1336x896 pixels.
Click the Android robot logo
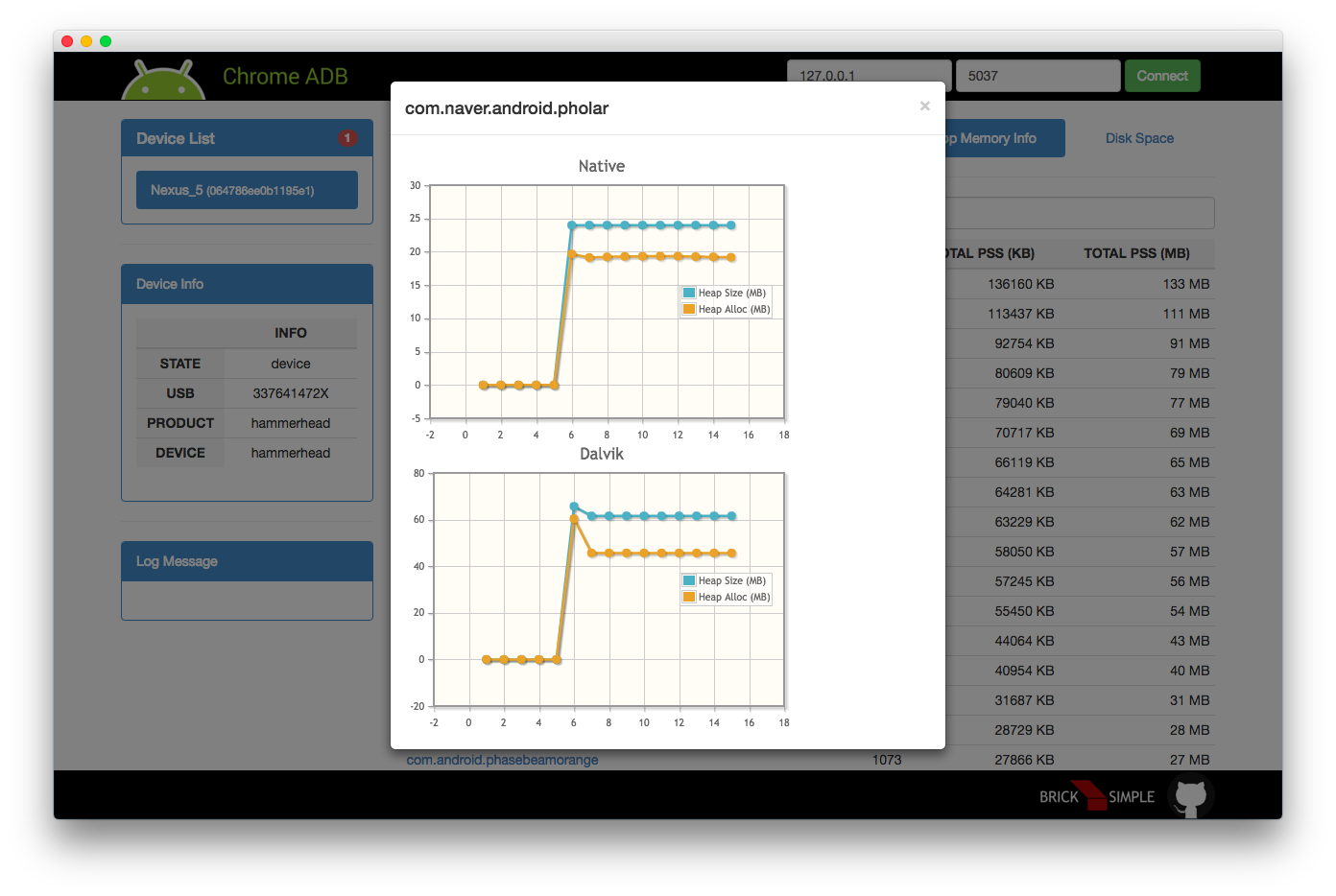click(163, 81)
